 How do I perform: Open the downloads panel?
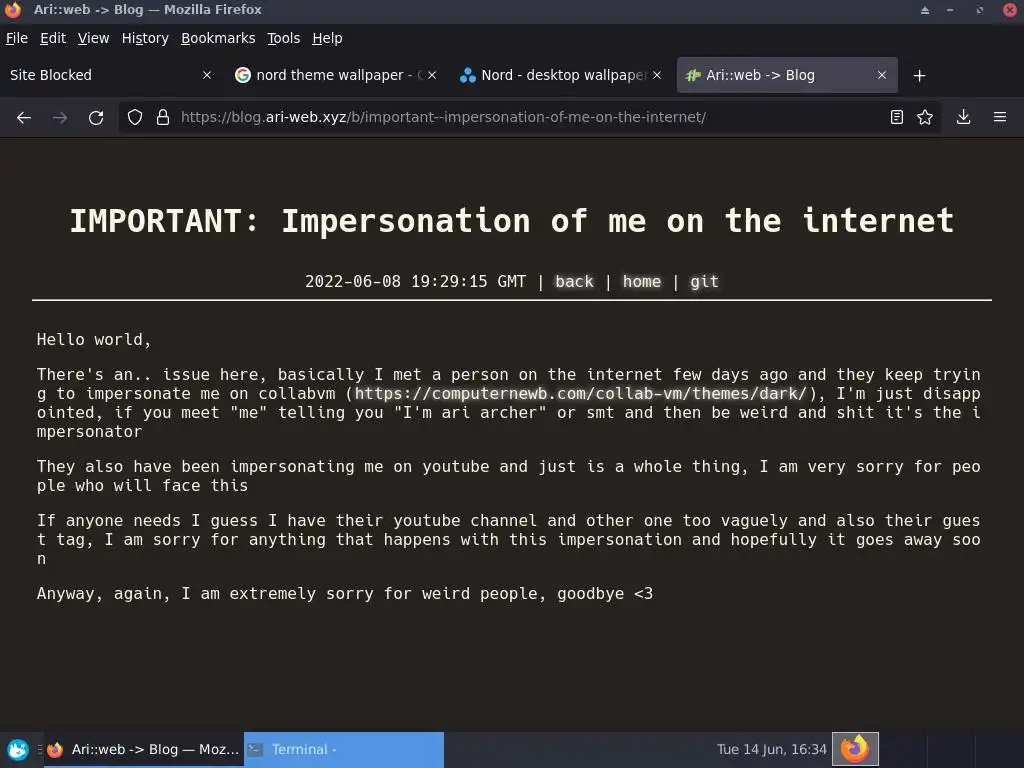coord(963,118)
